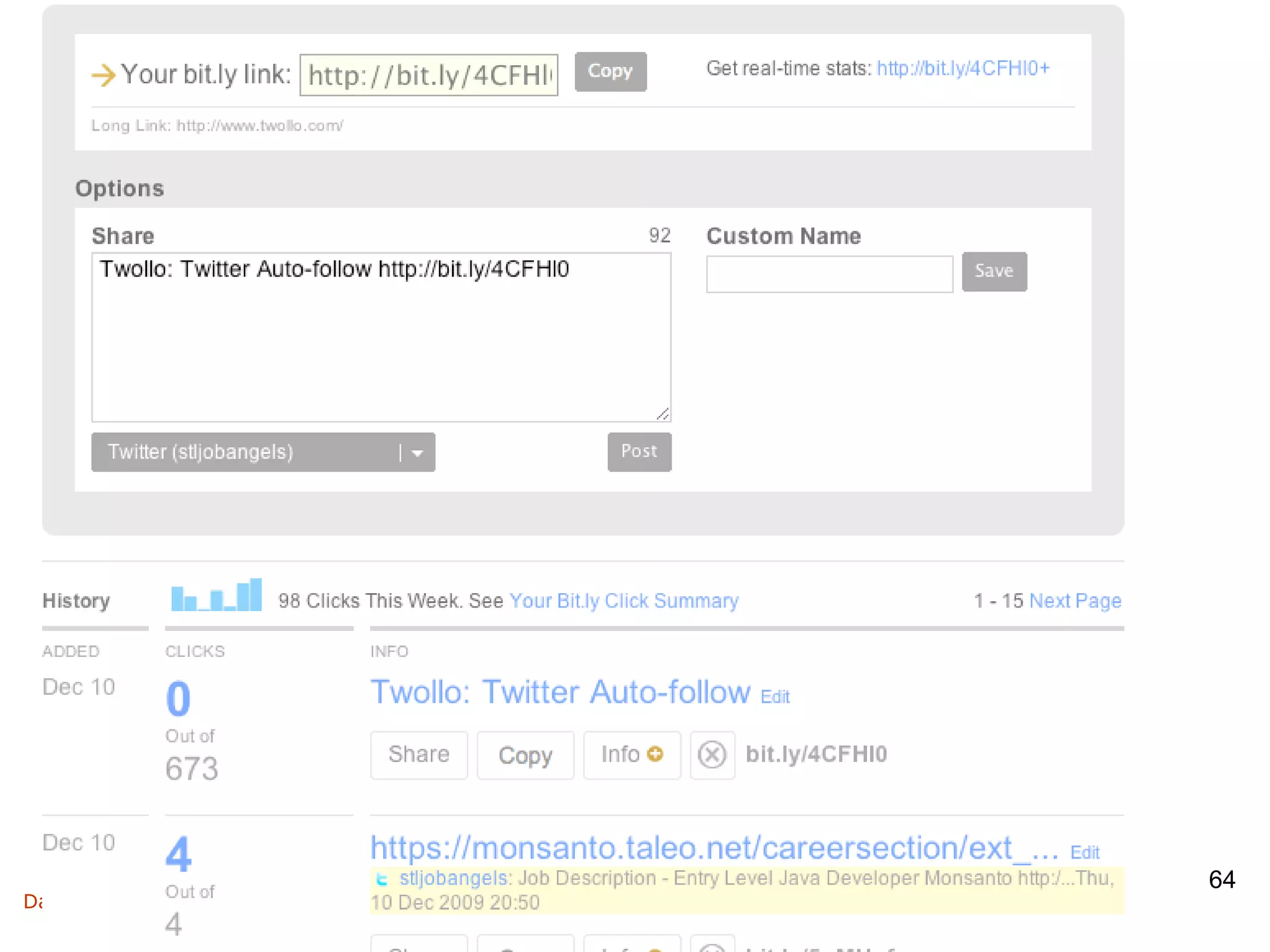Go to Next Page of history
Image resolution: width=1270 pixels, height=952 pixels.
(1075, 601)
